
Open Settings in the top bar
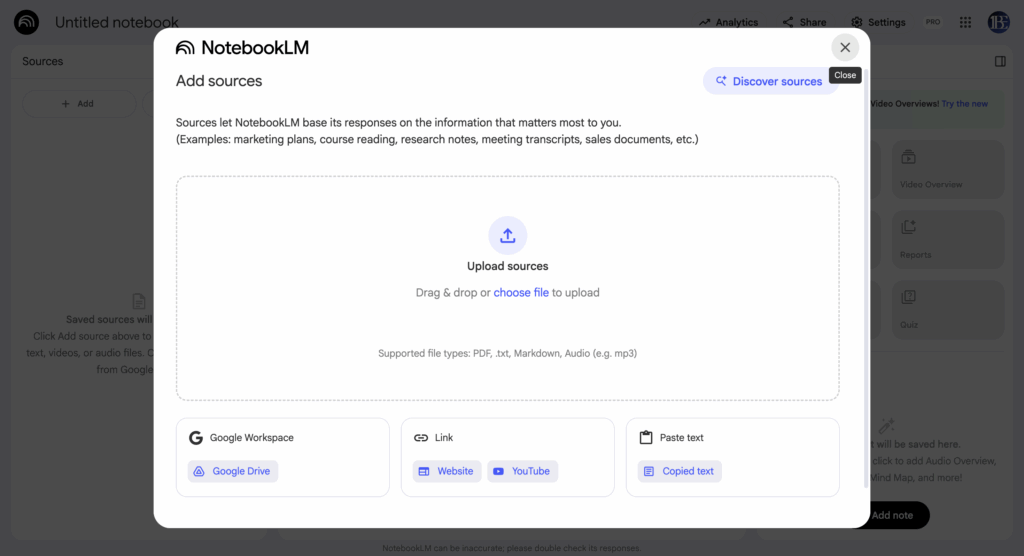point(878,22)
